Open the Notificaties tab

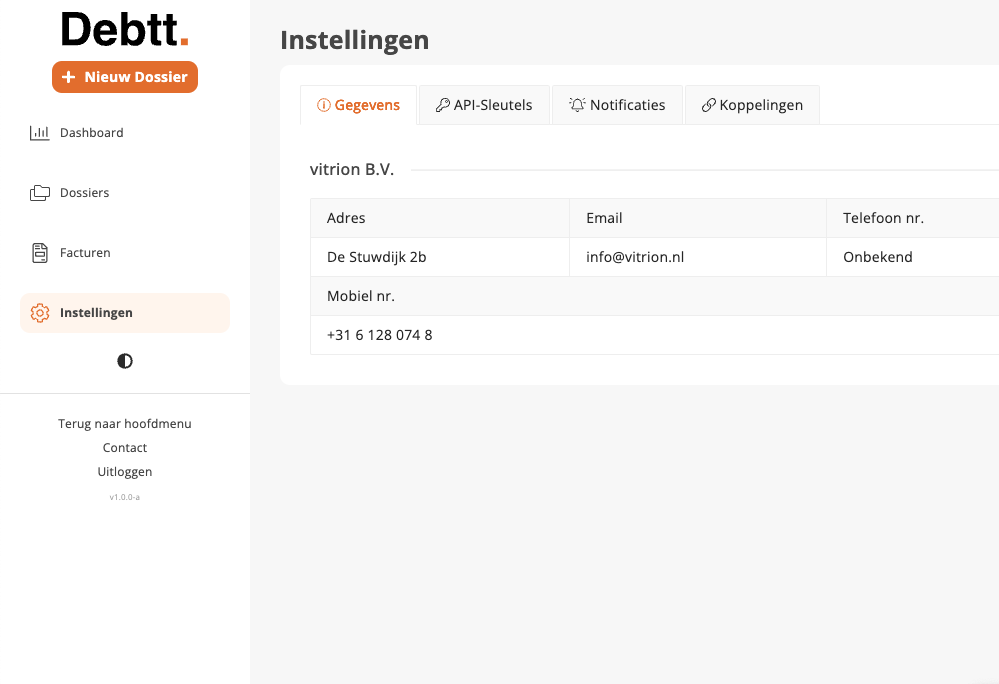tap(617, 105)
